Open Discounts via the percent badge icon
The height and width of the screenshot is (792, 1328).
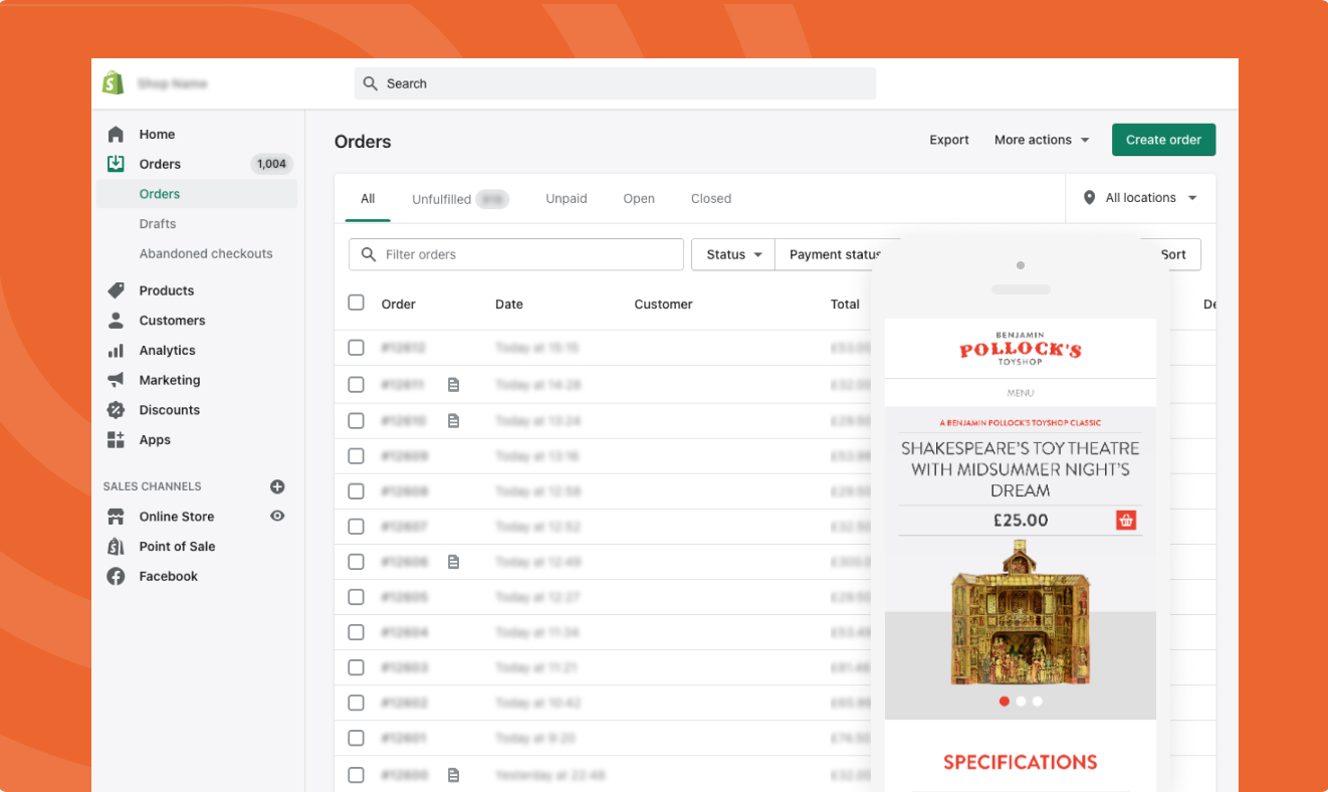[116, 410]
